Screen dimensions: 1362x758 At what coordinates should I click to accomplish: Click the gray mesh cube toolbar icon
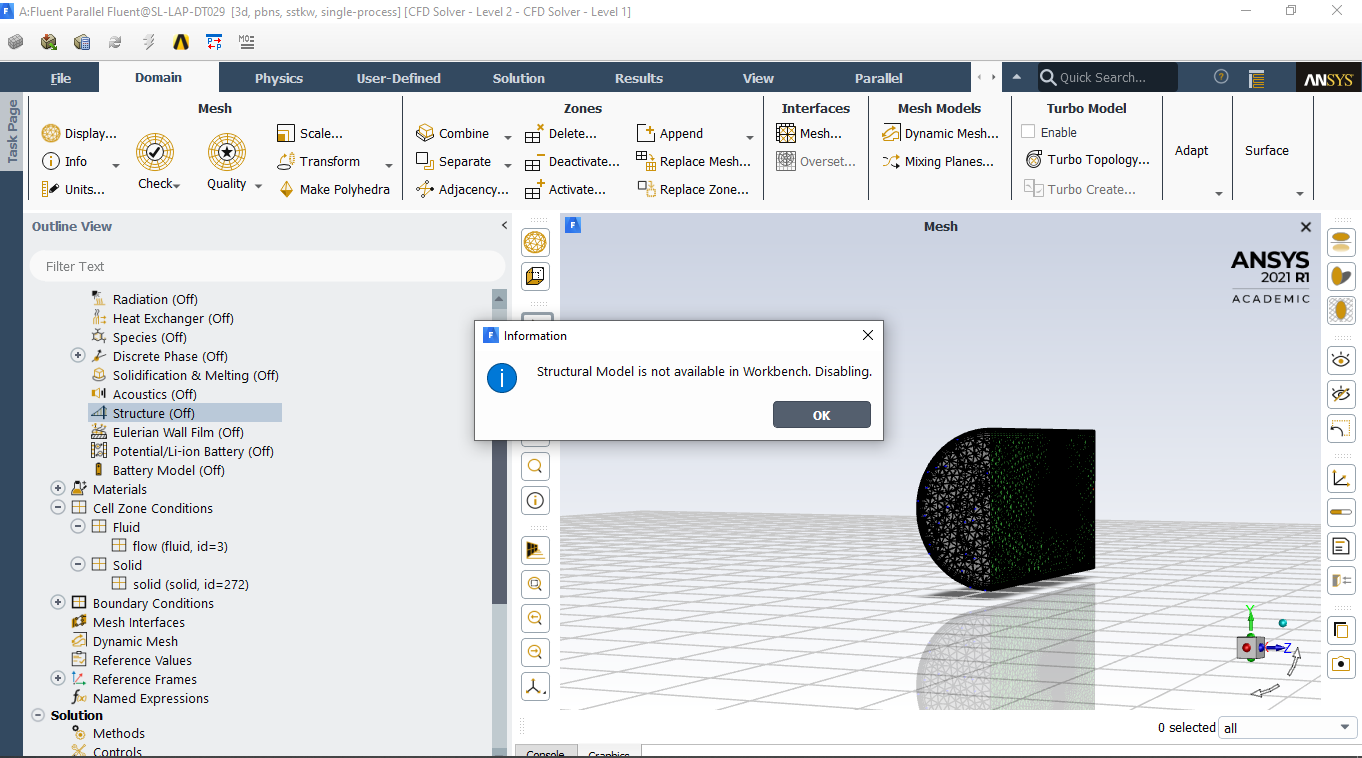16,42
